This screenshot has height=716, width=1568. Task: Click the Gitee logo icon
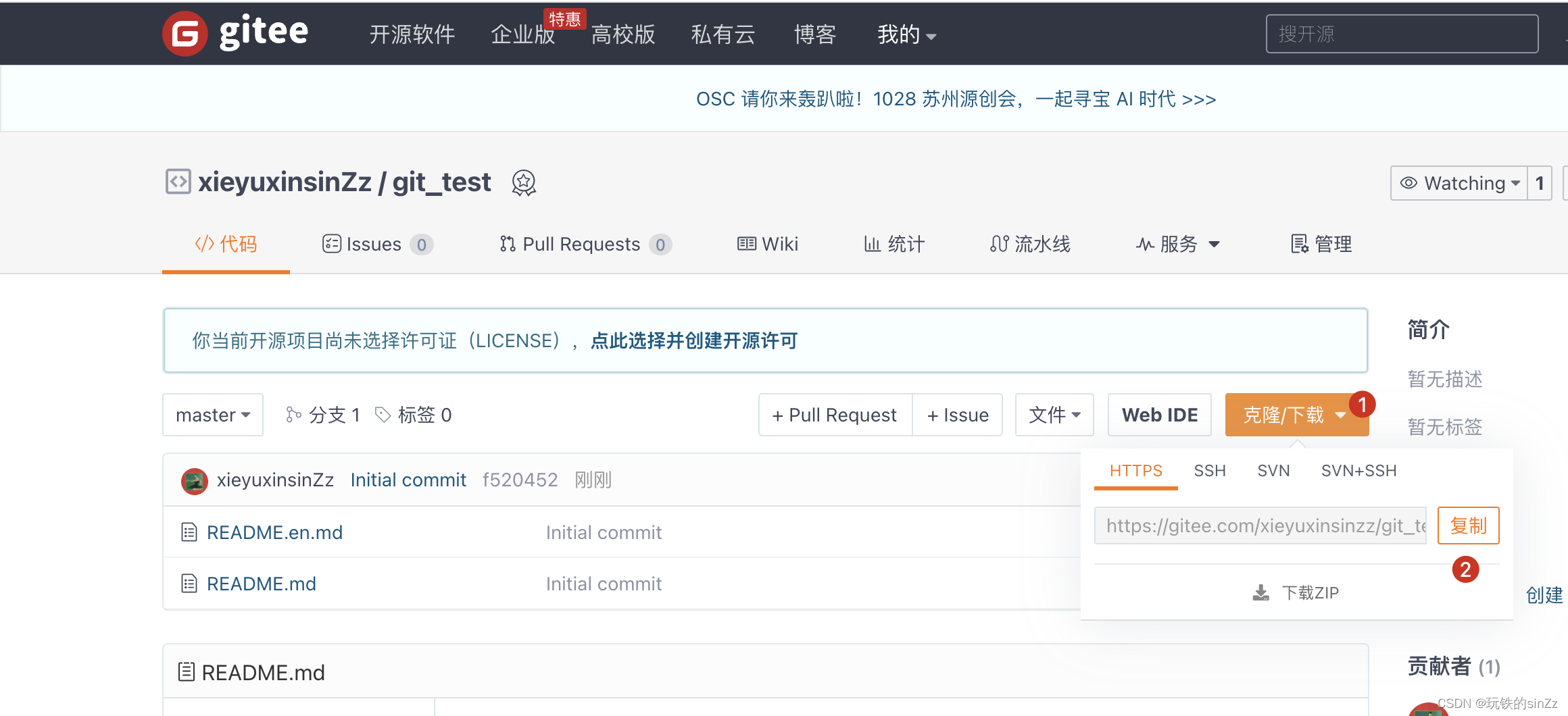185,33
